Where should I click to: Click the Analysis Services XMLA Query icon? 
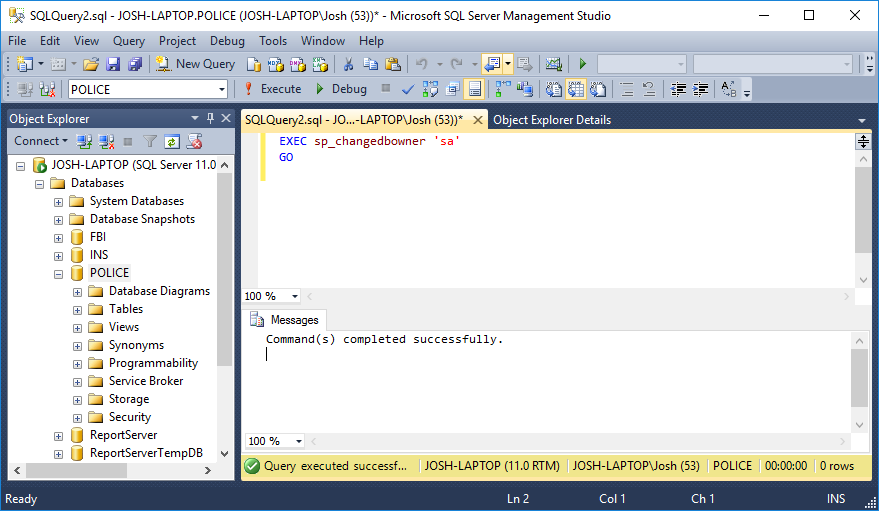click(320, 64)
